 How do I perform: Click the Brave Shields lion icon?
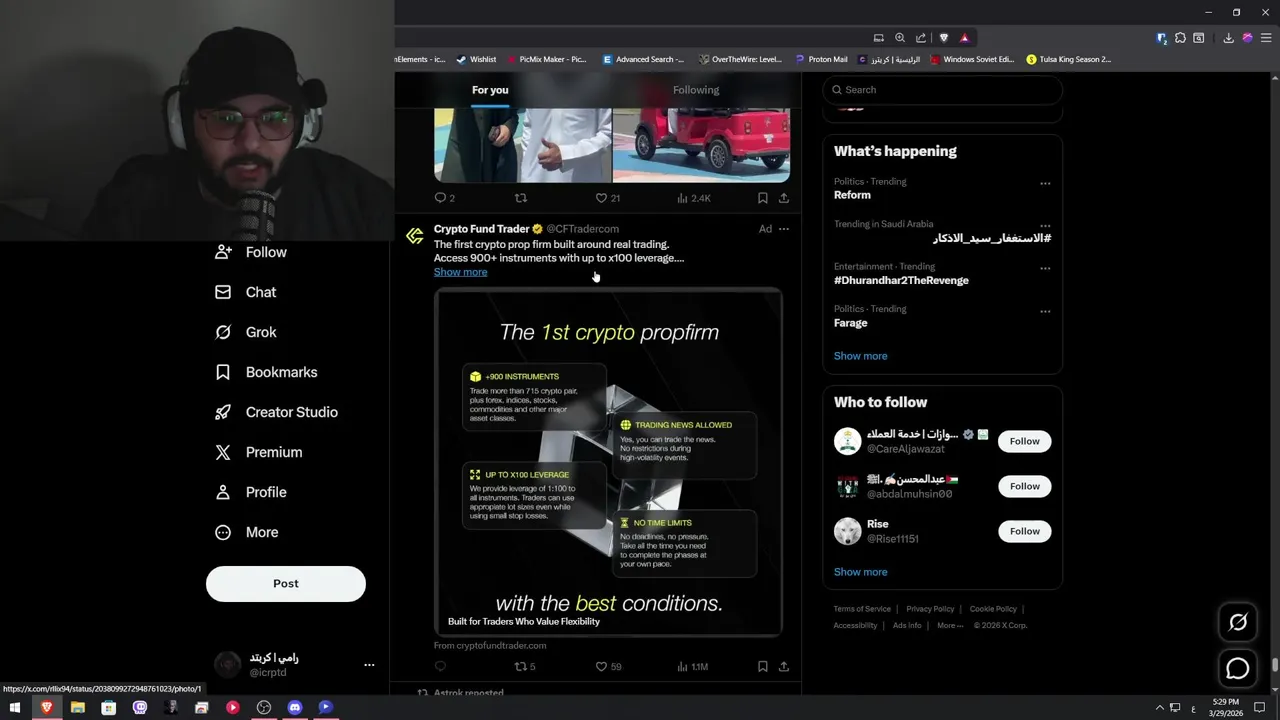(943, 38)
